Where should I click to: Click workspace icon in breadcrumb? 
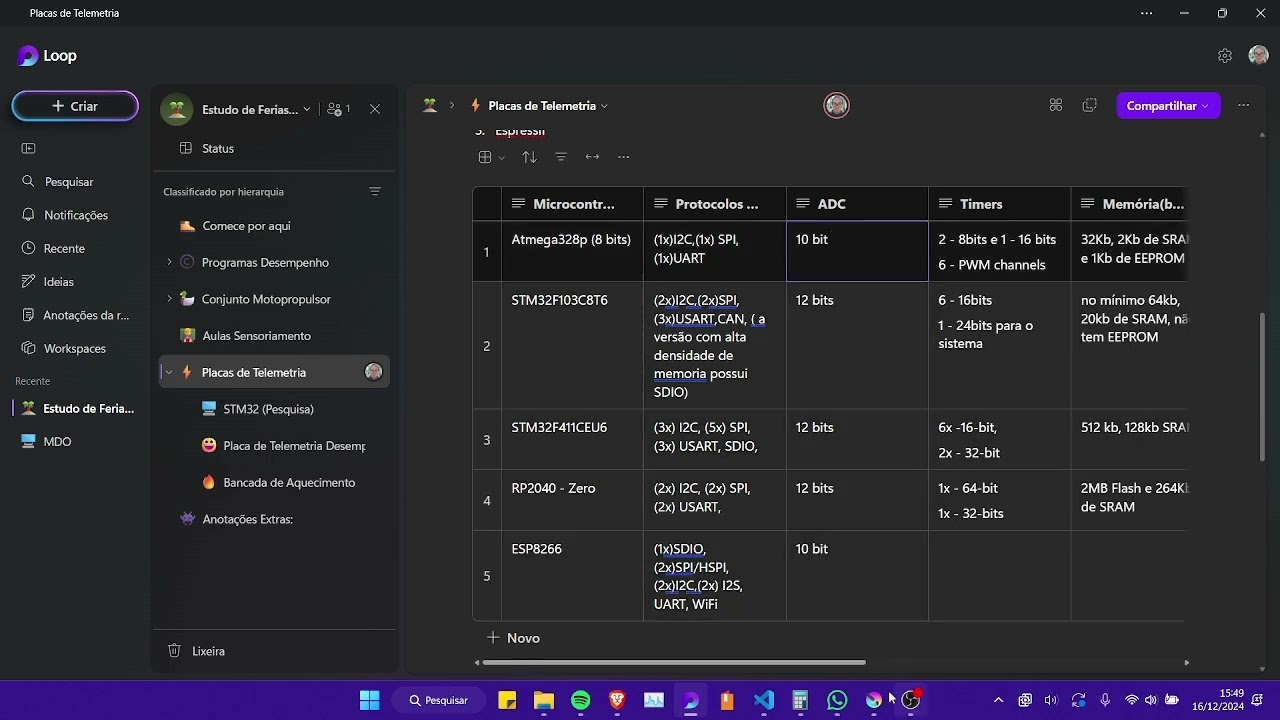click(x=430, y=105)
